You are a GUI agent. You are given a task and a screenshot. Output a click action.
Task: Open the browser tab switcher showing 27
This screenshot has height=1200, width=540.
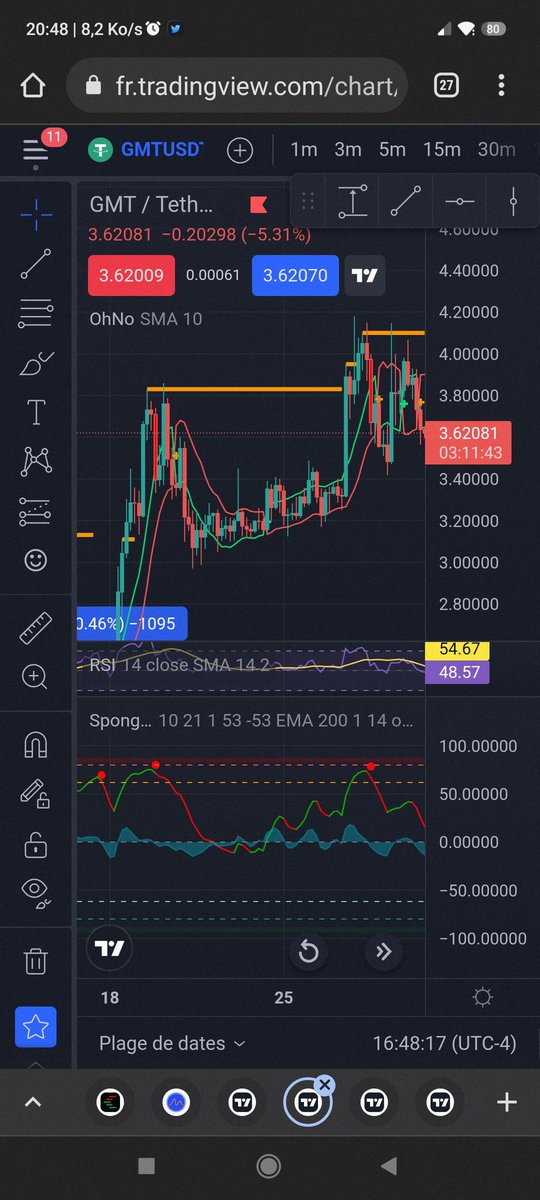[446, 86]
